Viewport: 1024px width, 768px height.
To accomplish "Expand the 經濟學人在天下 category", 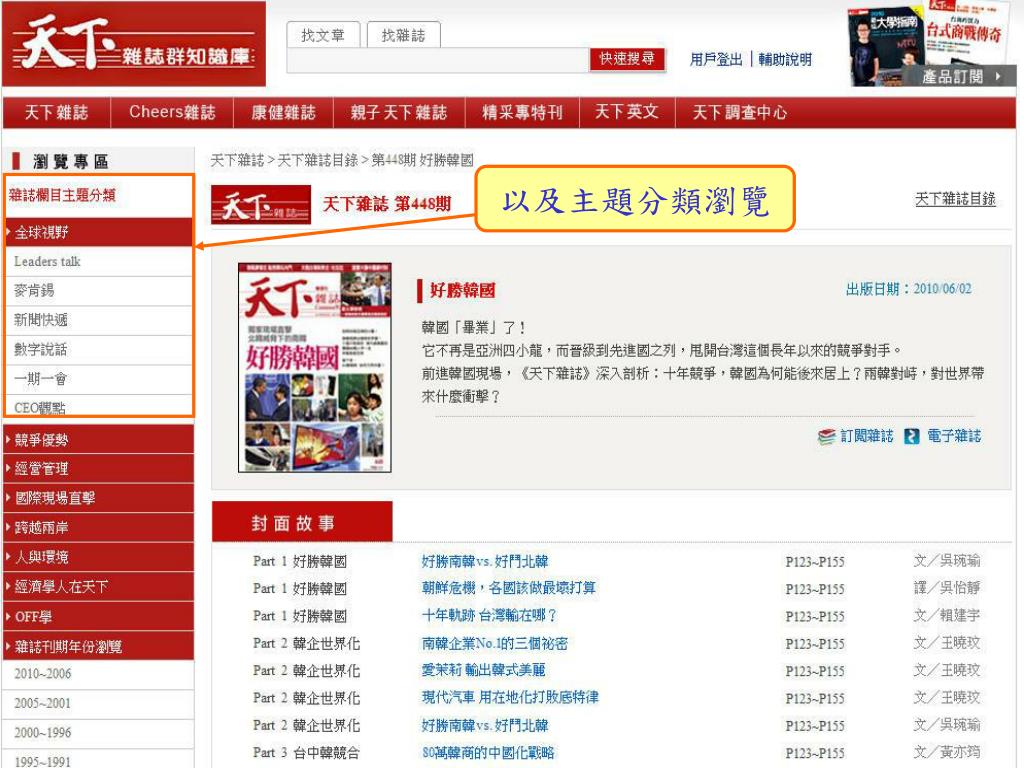I will click(99, 586).
